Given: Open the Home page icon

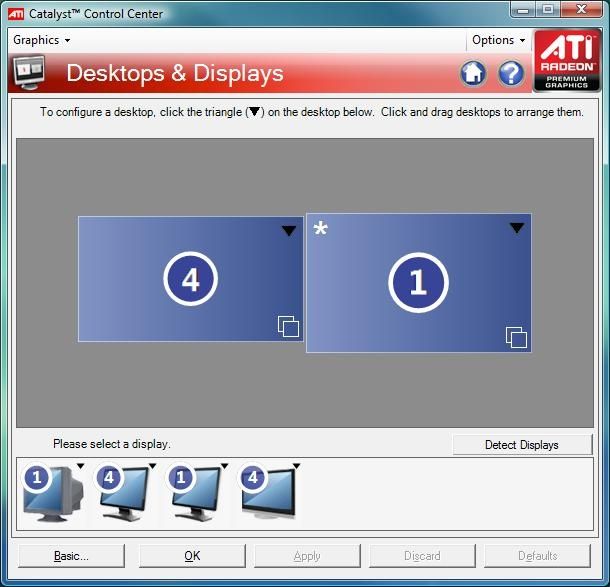Looking at the screenshot, I should click(x=473, y=73).
